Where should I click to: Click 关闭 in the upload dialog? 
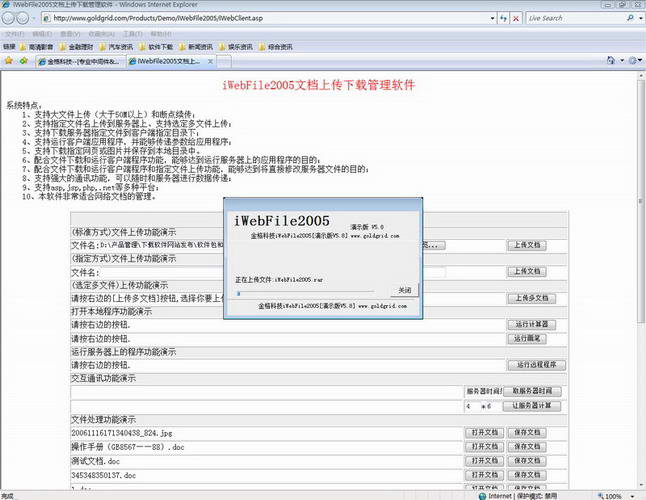[x=404, y=290]
